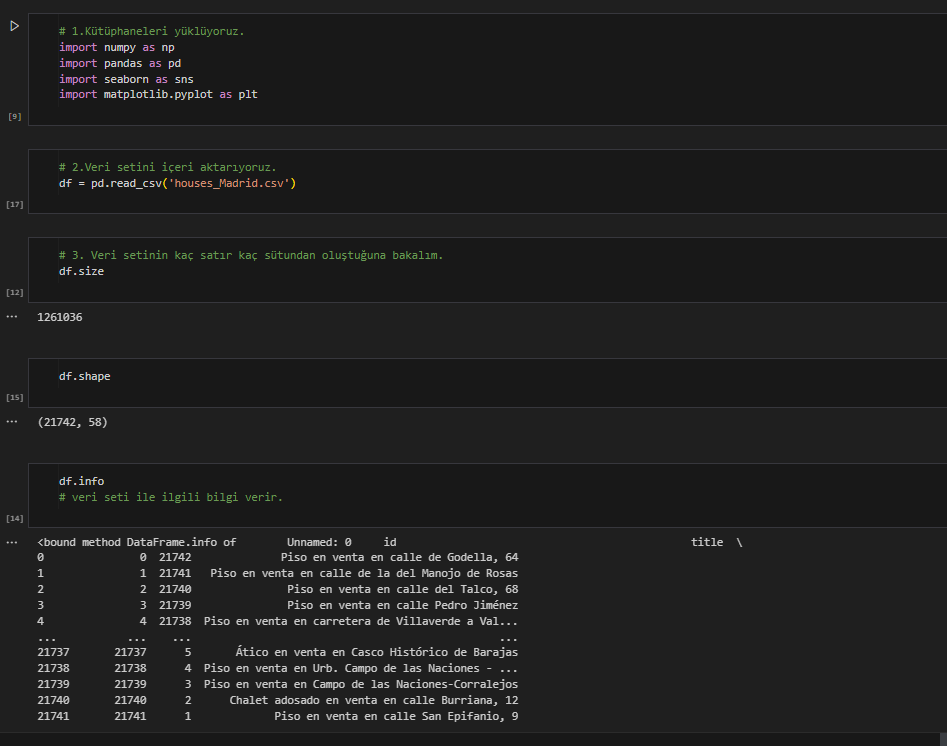947x746 pixels.
Task: Select the 1261036 output text
Action: 60,317
